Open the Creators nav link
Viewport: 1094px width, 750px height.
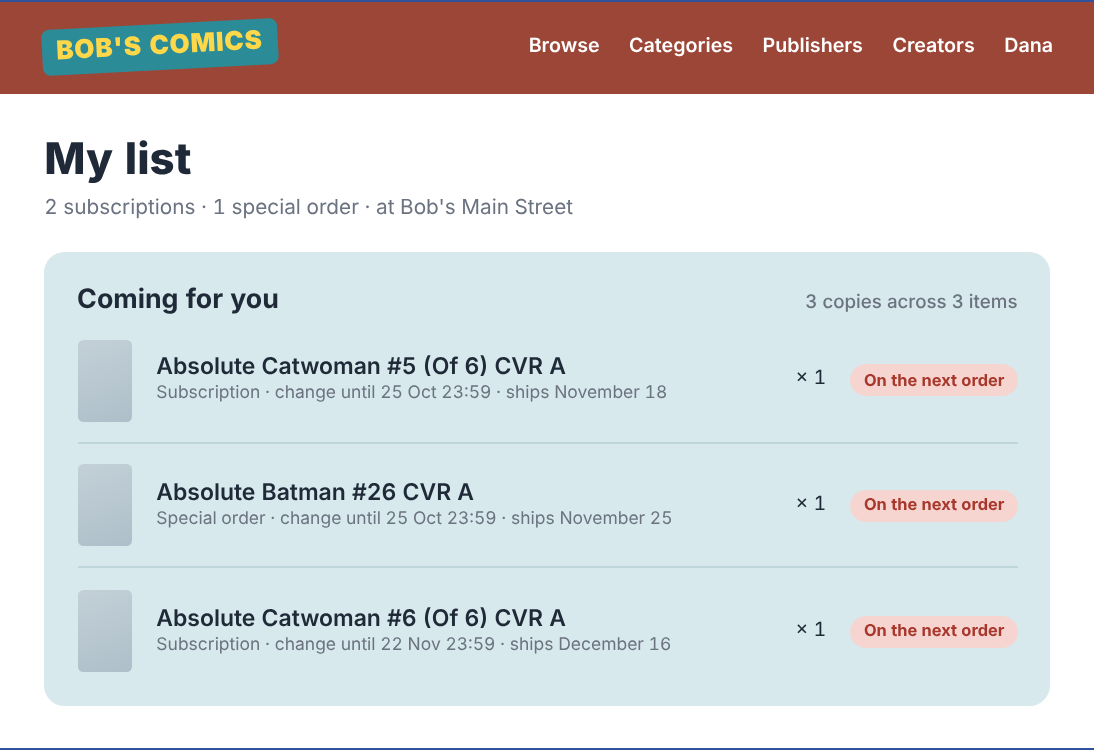(x=933, y=45)
